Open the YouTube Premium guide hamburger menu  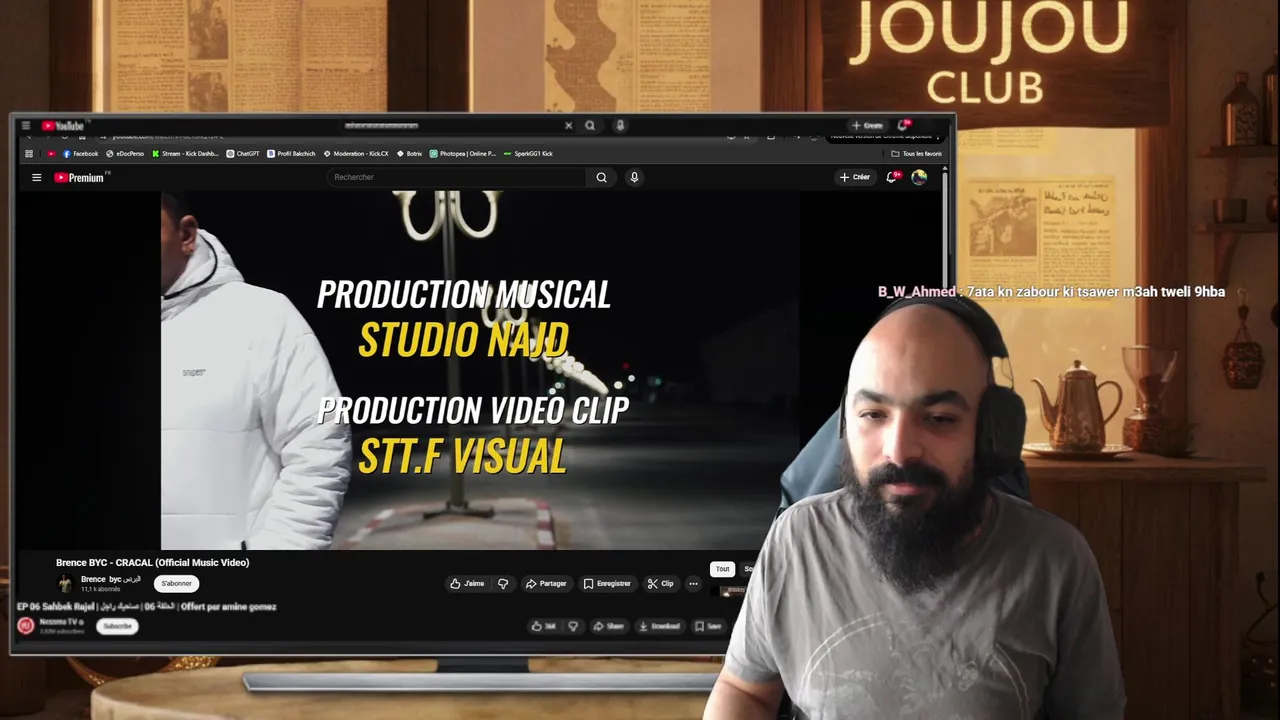[x=36, y=177]
